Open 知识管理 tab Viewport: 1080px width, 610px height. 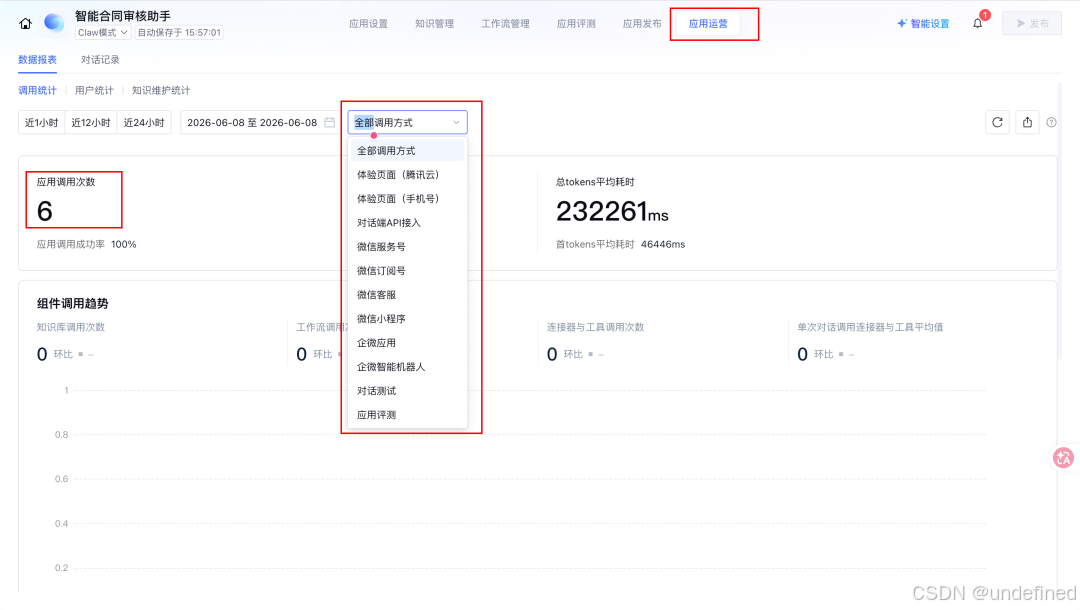(x=434, y=23)
